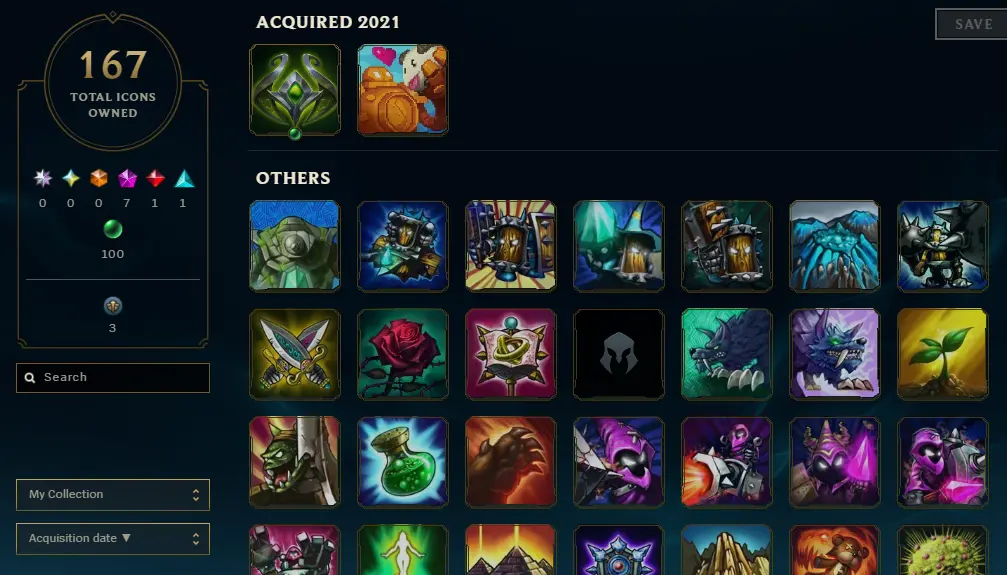Screen dimensions: 1007x575
Task: Select the crossed daggers icon
Action: 295,354
